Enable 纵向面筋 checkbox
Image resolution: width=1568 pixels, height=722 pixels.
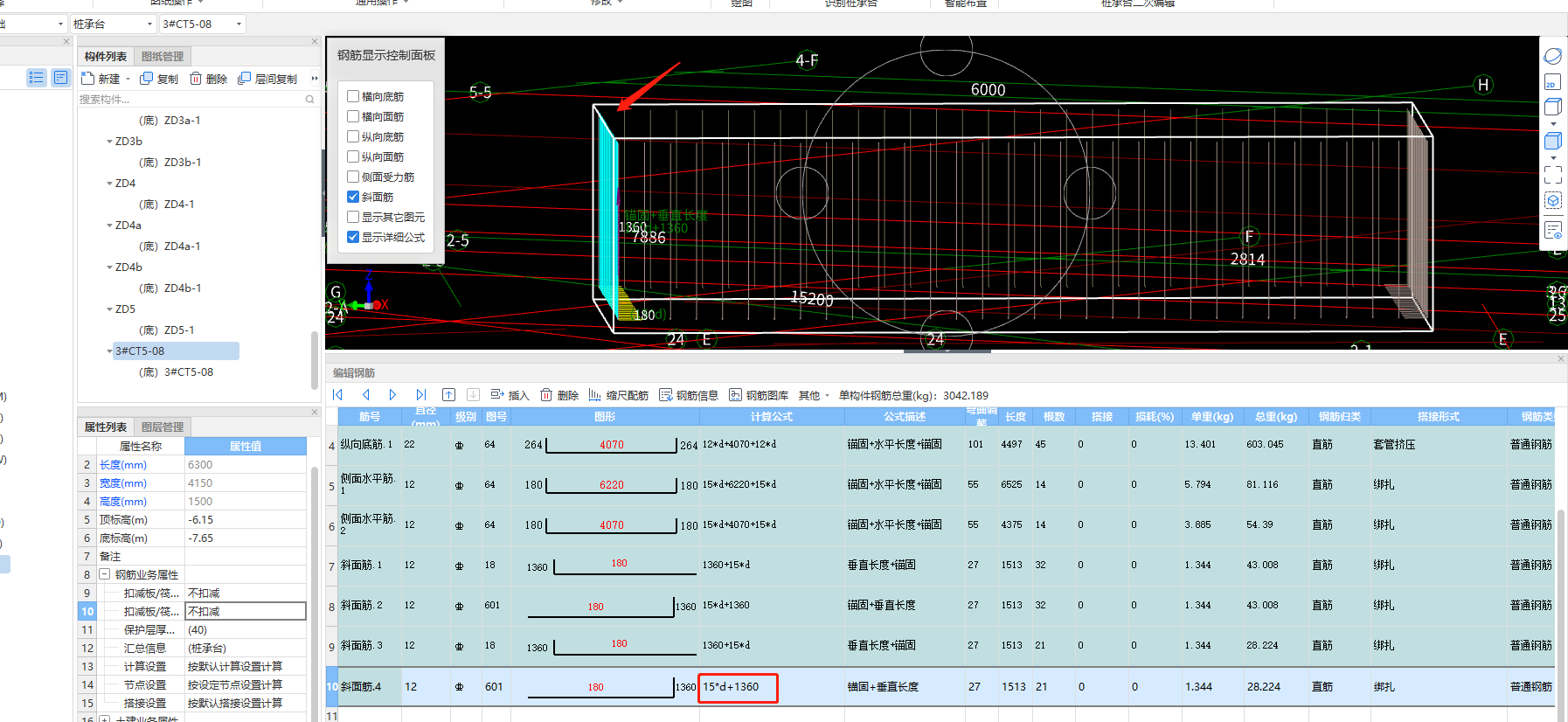(353, 156)
